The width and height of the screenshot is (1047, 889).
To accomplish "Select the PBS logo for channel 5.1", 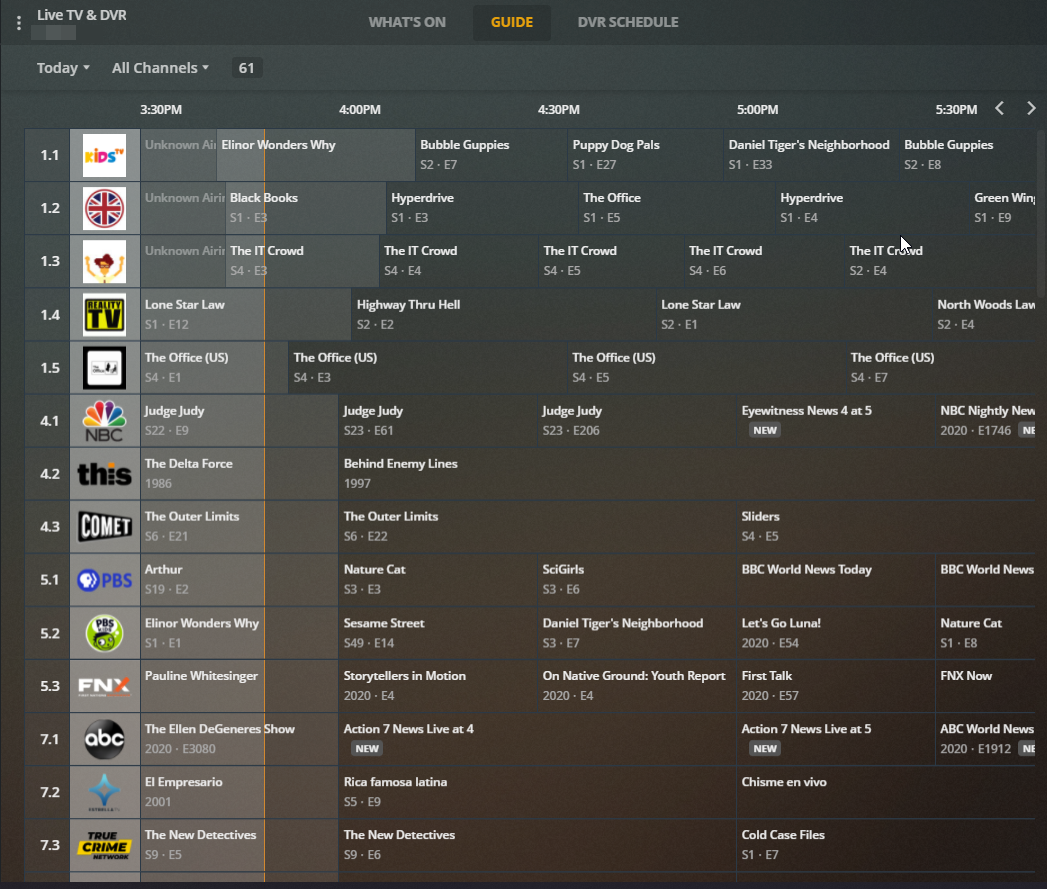I will coord(105,580).
